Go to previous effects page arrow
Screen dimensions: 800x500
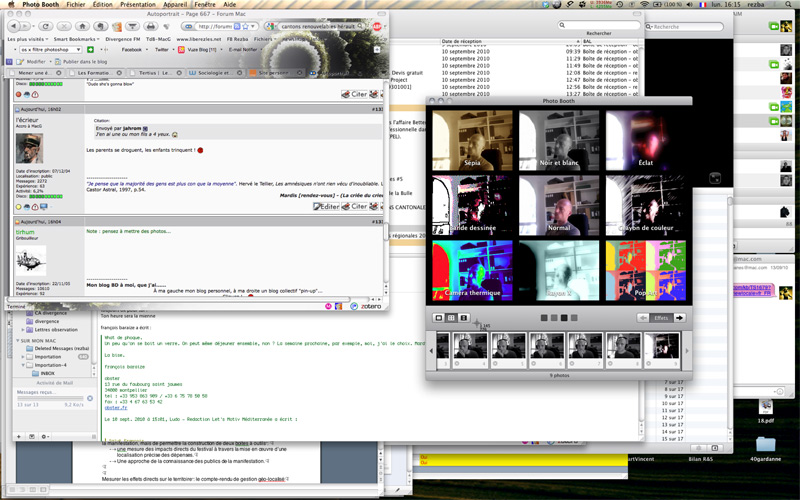(x=643, y=318)
